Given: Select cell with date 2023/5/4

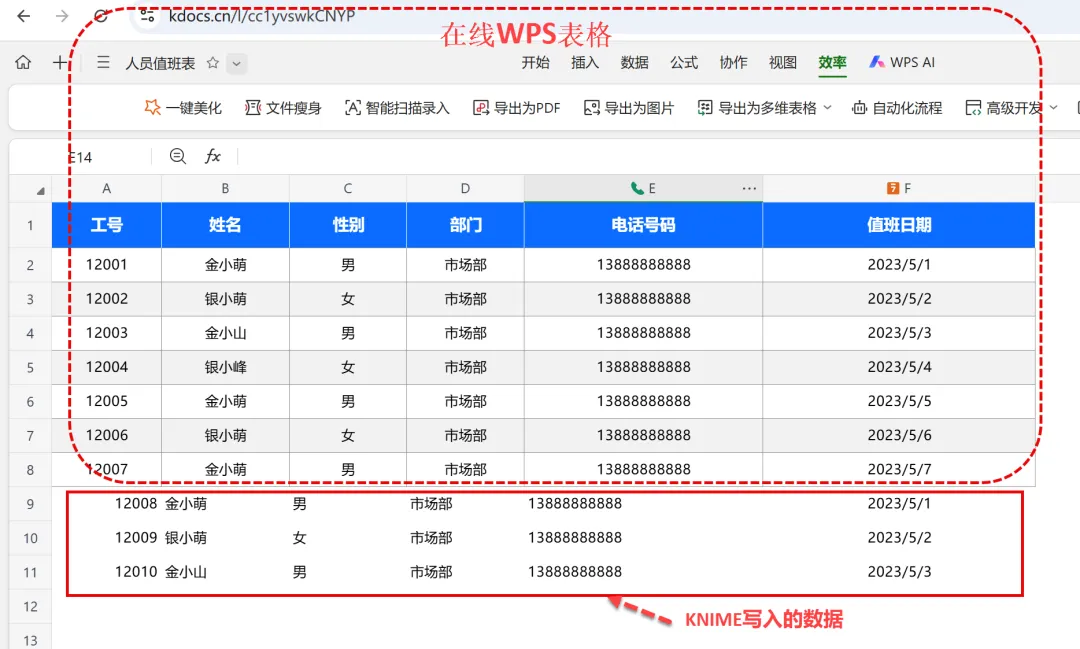Looking at the screenshot, I should 899,367.
